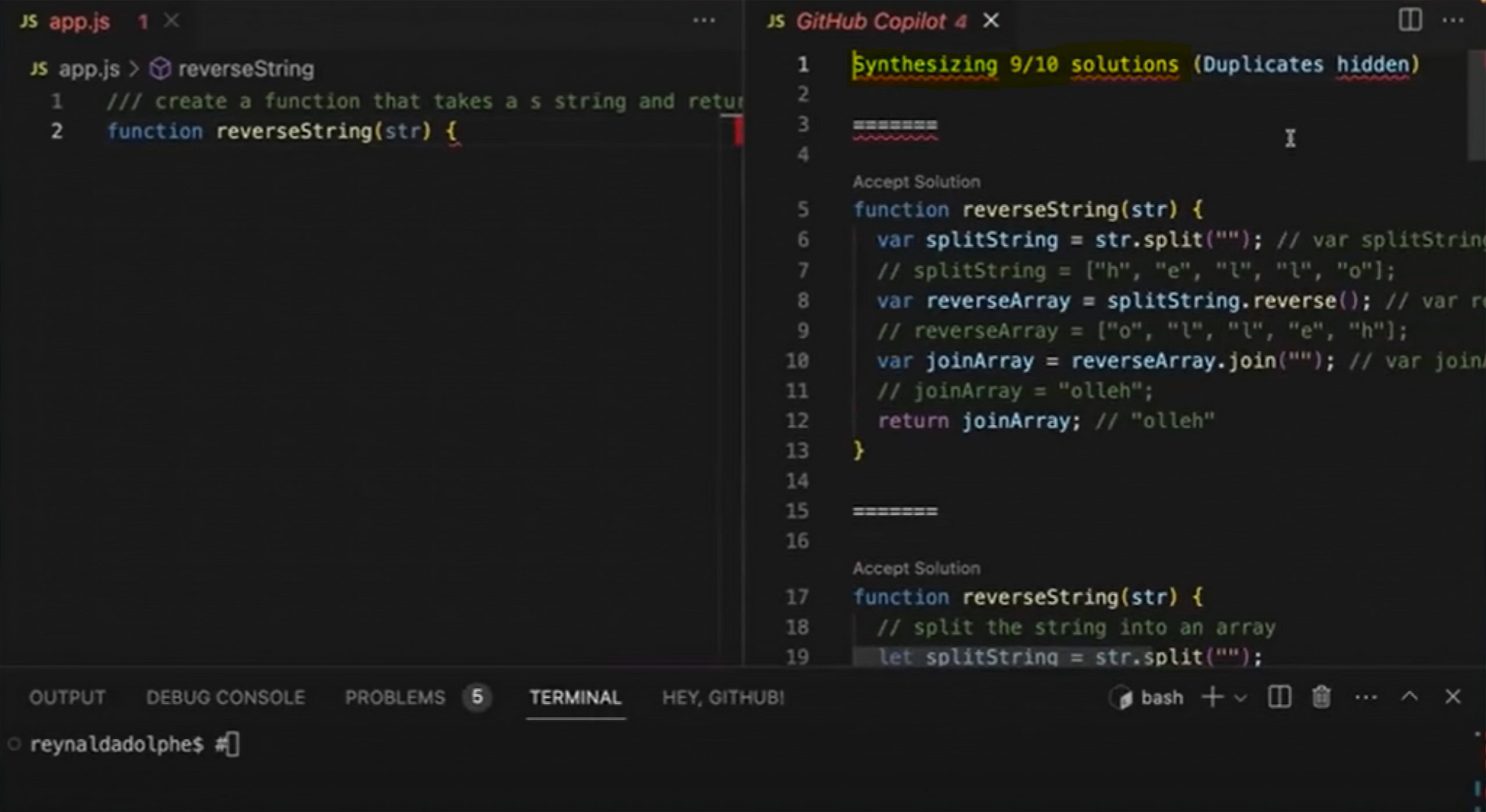Viewport: 1486px width, 812px height.
Task: Select the app.js tab
Action: click(x=79, y=21)
